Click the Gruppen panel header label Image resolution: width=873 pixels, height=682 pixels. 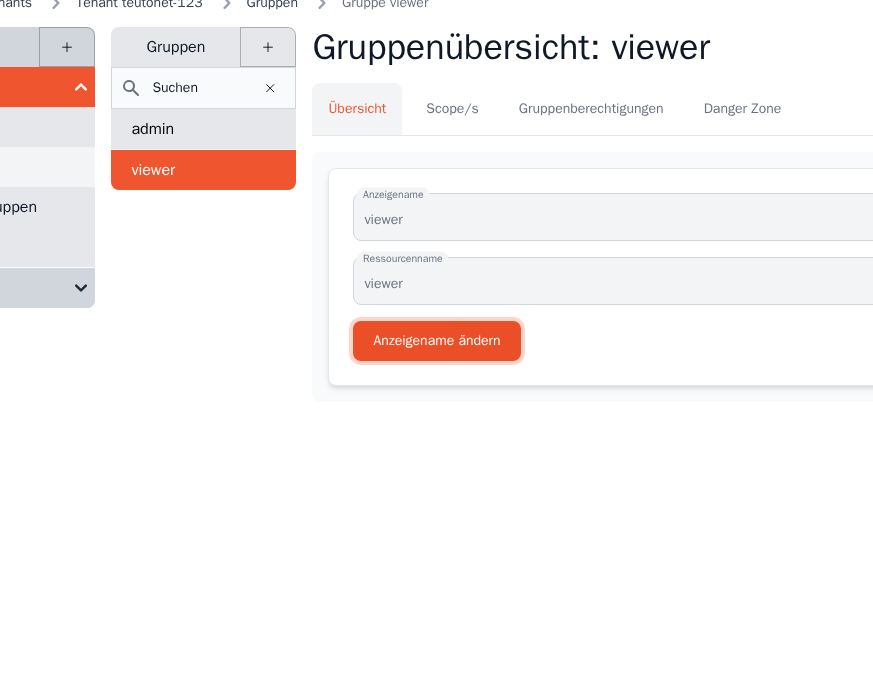click(176, 47)
